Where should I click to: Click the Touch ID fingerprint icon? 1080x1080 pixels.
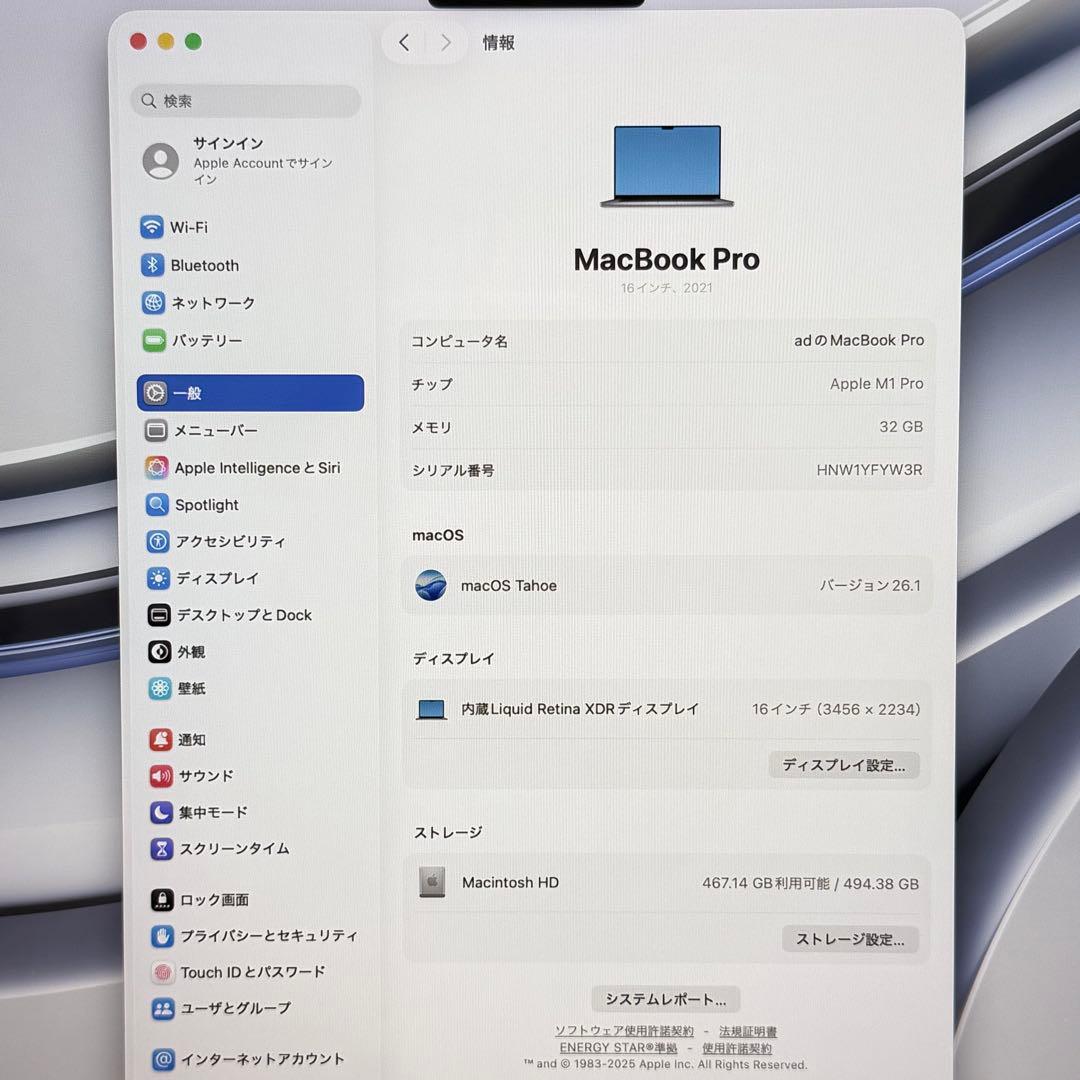point(163,973)
